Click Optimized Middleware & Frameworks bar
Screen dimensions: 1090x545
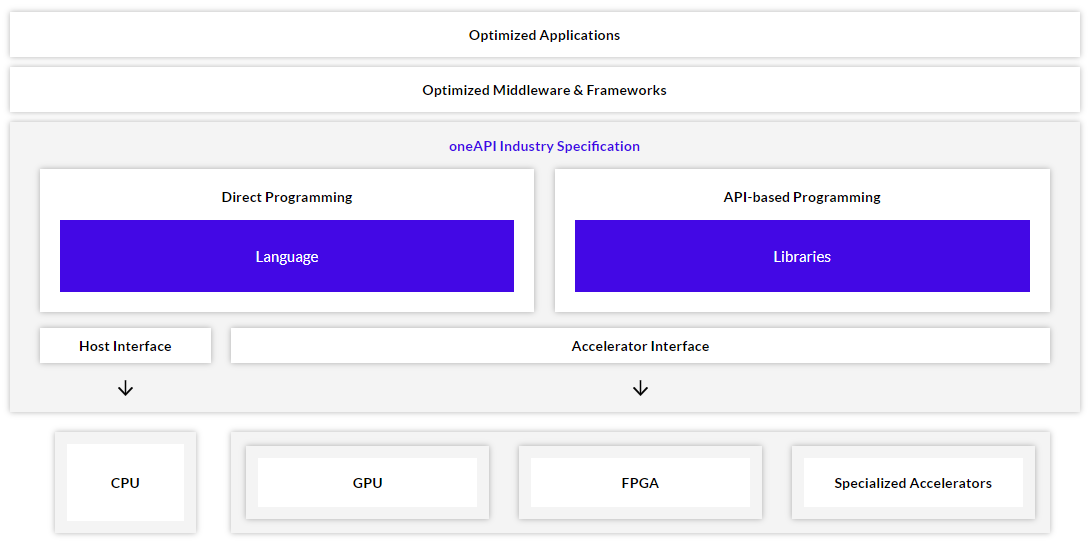tap(544, 90)
